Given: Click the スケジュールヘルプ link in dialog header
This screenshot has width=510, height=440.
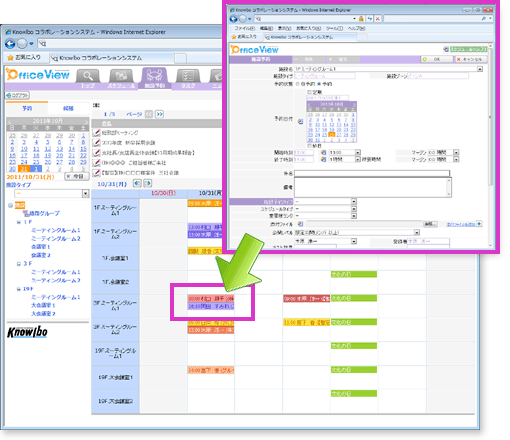Looking at the screenshot, I should click(x=468, y=49).
